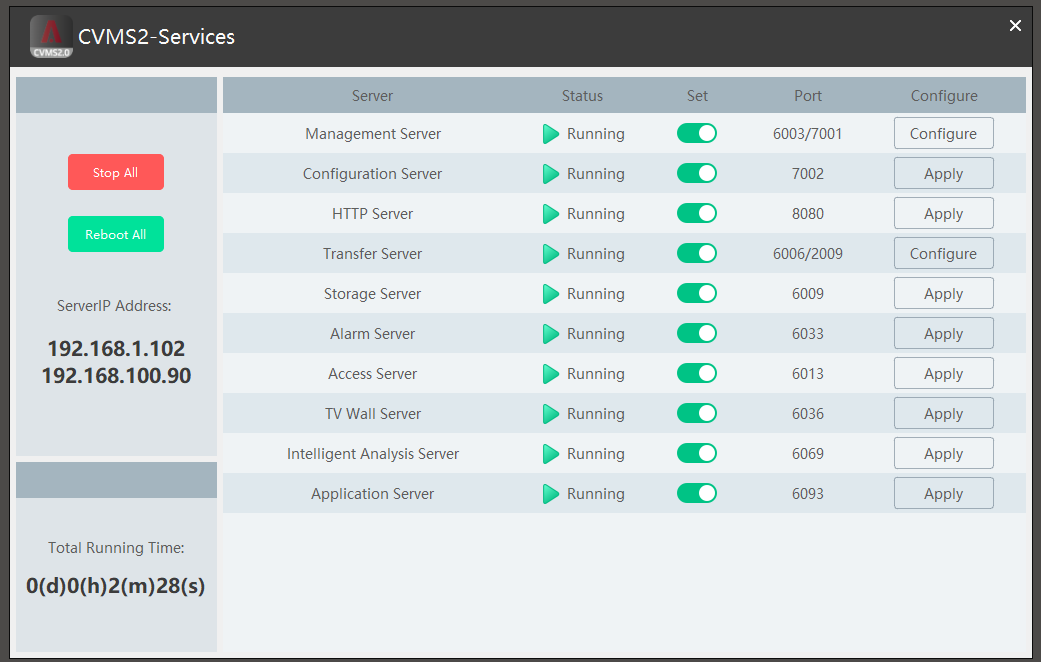Image resolution: width=1041 pixels, height=662 pixels.
Task: Click the Management Server port 6003/7001
Action: point(807,133)
